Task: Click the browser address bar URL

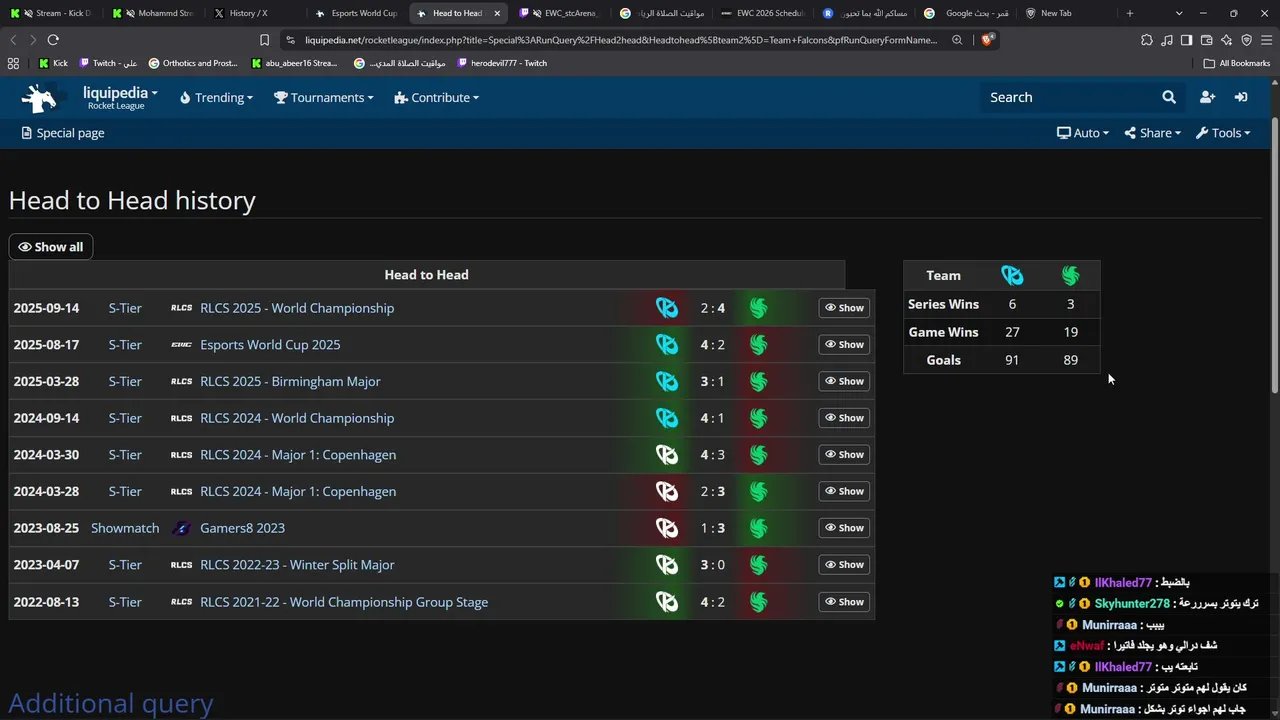Action: 621,40
